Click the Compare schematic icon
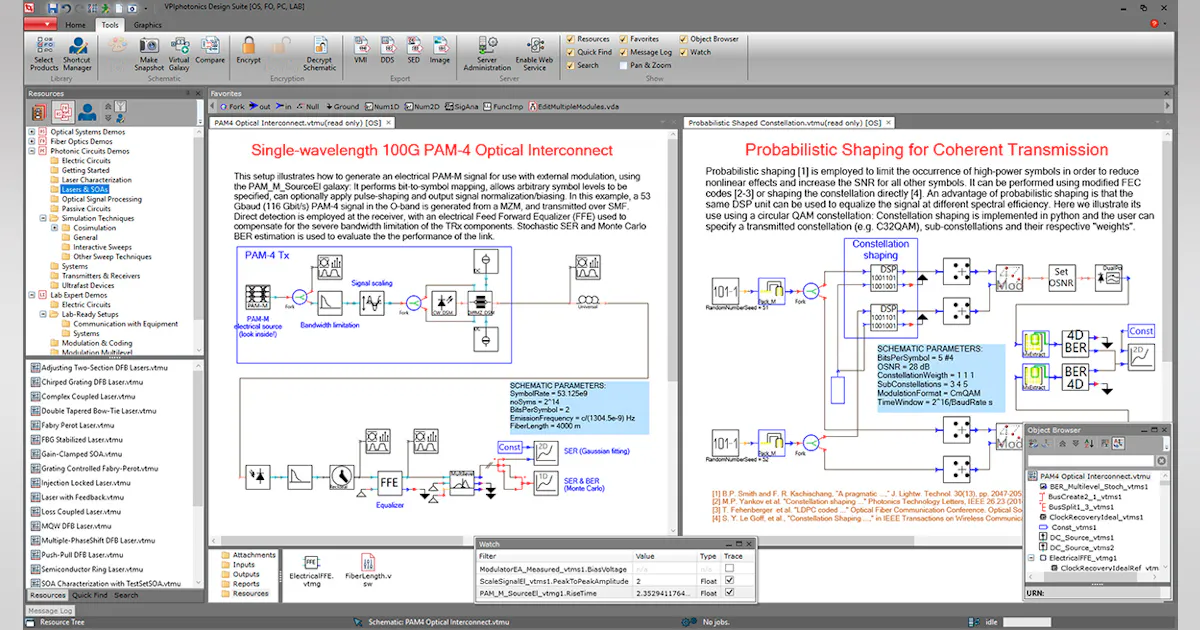This screenshot has height=630, width=1200. tap(209, 50)
